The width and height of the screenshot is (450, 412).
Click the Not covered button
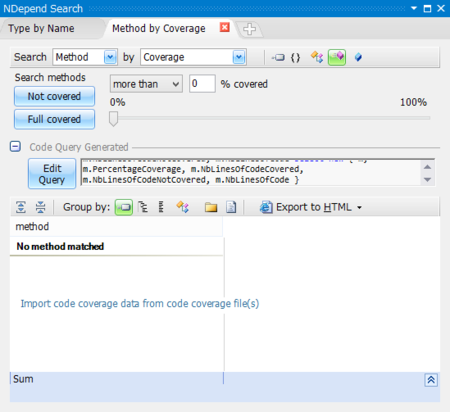click(54, 97)
